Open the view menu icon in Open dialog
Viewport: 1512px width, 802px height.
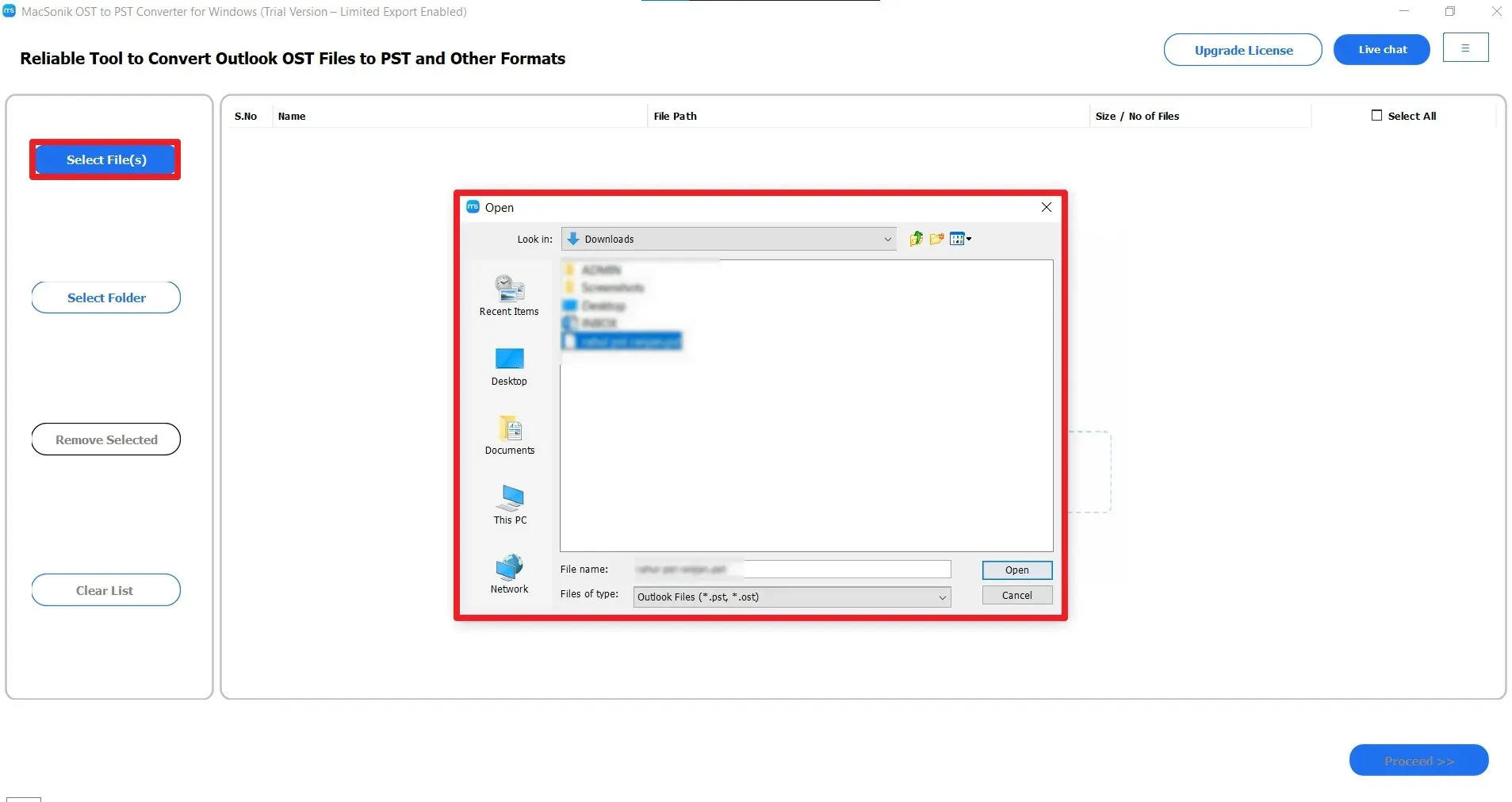(960, 239)
